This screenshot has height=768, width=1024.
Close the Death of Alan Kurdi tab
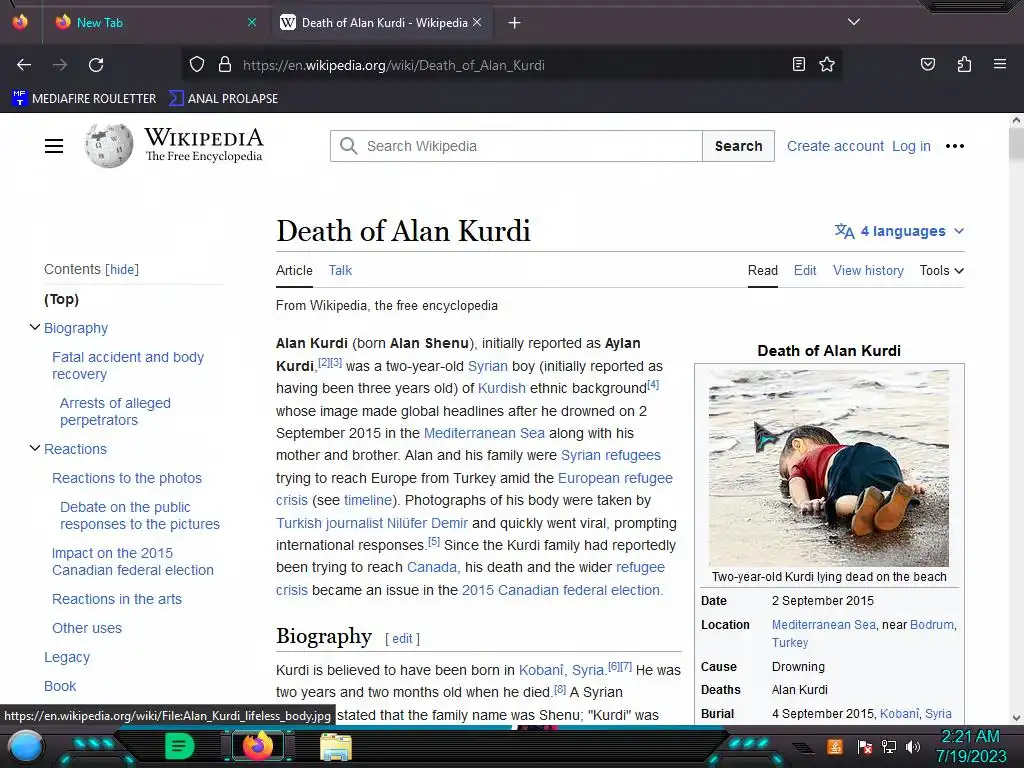(x=477, y=22)
